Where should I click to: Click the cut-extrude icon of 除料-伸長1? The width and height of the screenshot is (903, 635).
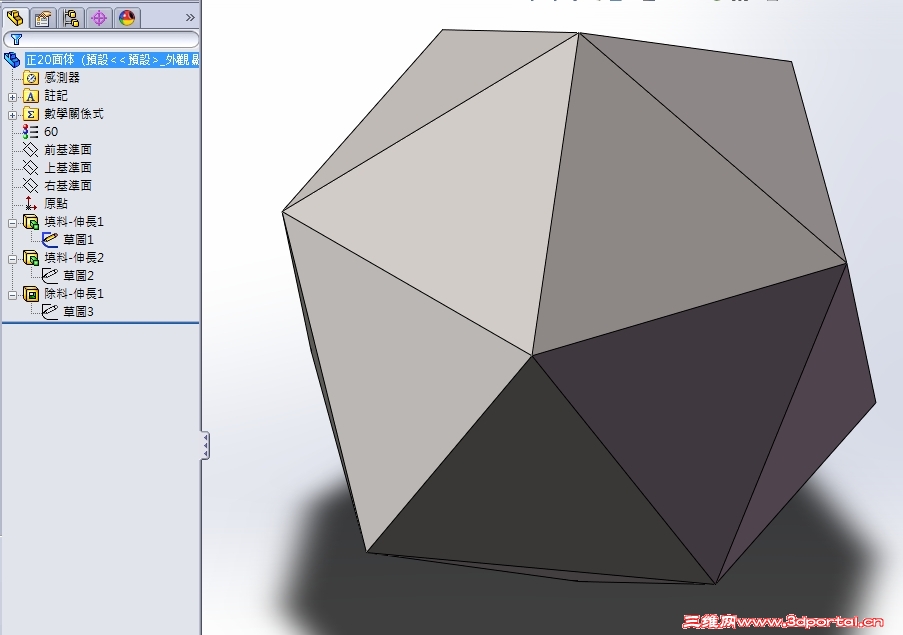[x=31, y=294]
